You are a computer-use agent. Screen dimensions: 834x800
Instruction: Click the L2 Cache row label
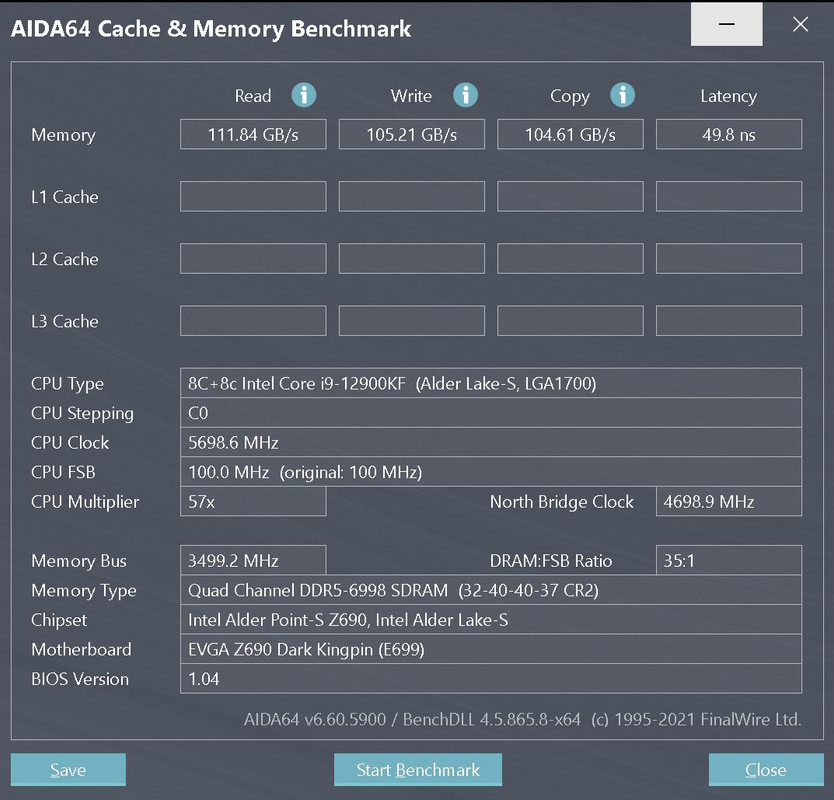(x=65, y=259)
